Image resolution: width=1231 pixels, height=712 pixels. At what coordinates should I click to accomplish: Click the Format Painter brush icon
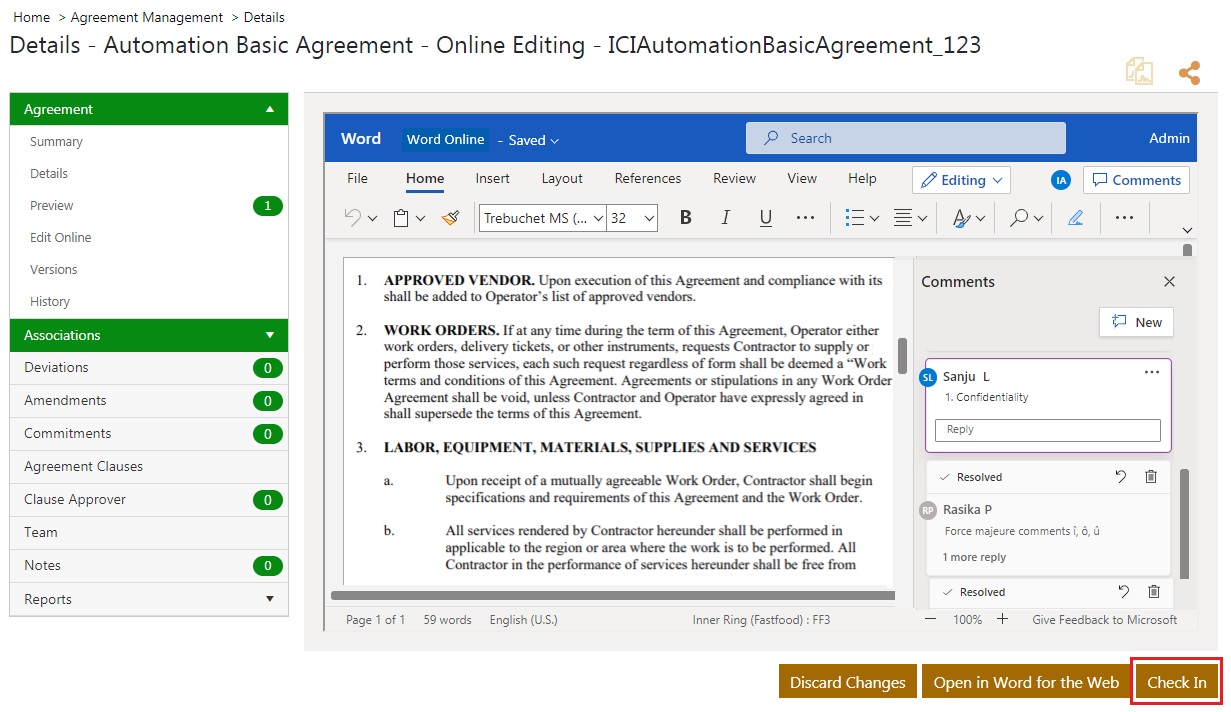pyautogui.click(x=450, y=218)
